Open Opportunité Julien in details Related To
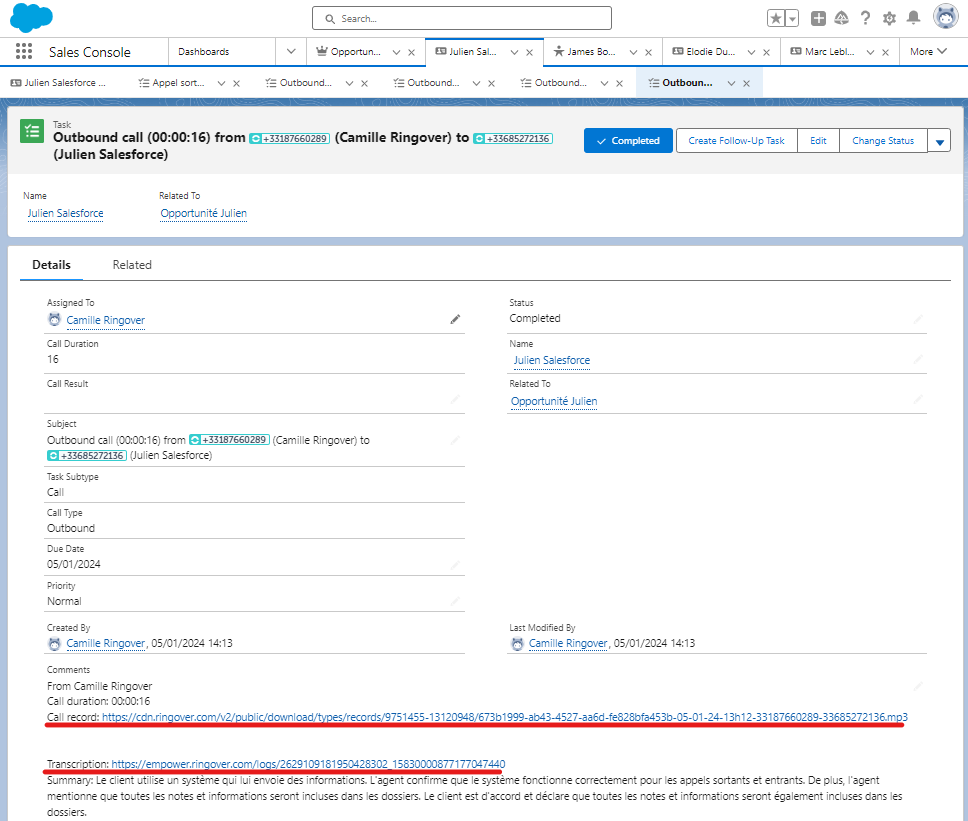 [554, 401]
